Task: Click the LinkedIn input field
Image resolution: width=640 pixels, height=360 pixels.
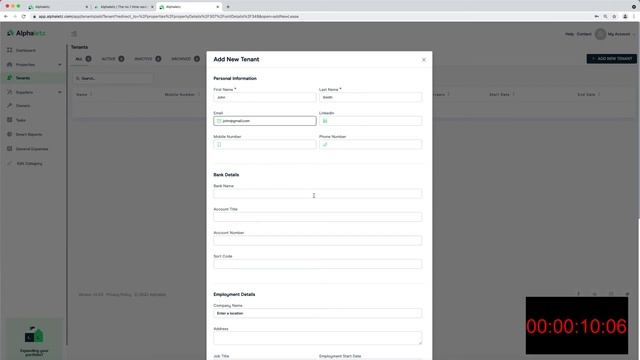Action: coord(370,121)
